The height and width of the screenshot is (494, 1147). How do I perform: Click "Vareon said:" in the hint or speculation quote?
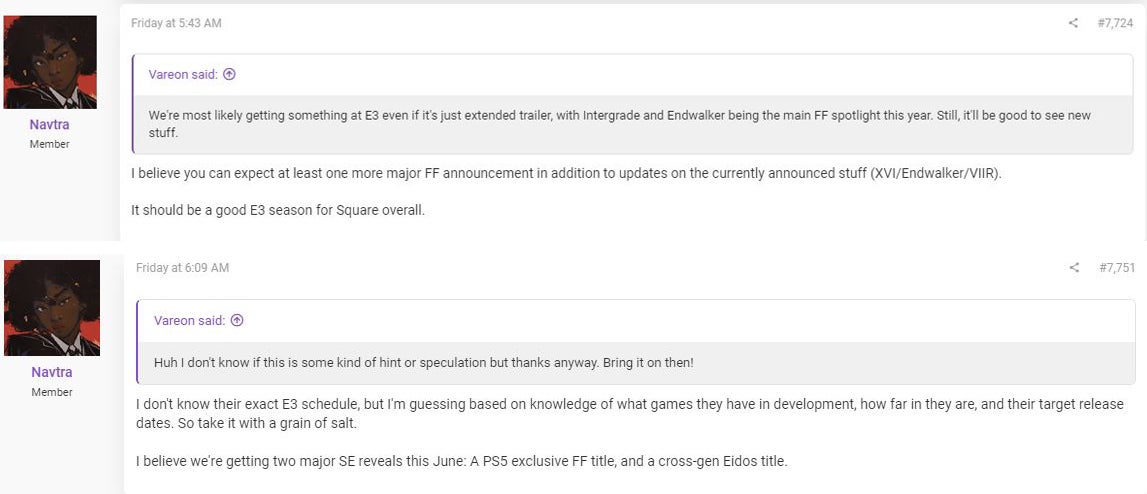(190, 321)
